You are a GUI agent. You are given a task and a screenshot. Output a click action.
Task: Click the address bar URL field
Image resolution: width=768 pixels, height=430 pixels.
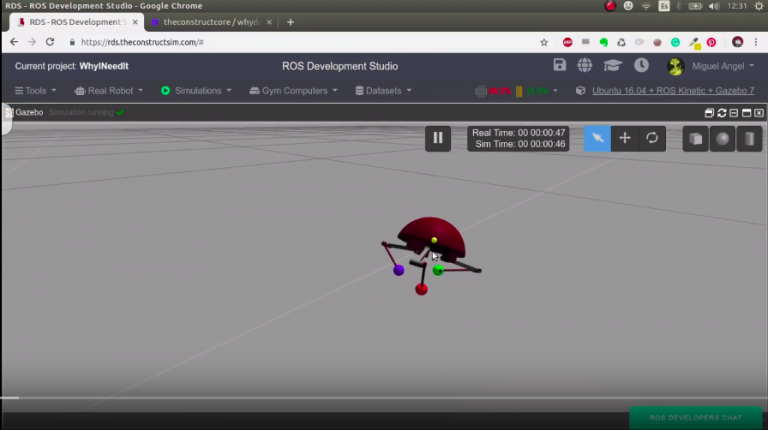point(304,42)
